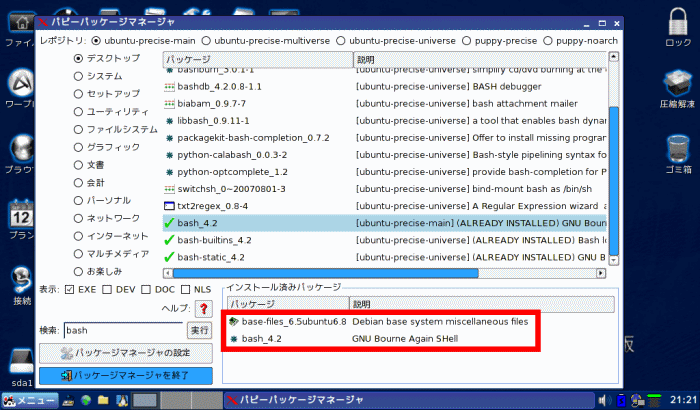Click the network tray icon
The height and width of the screenshot is (410, 700).
click(x=638, y=400)
